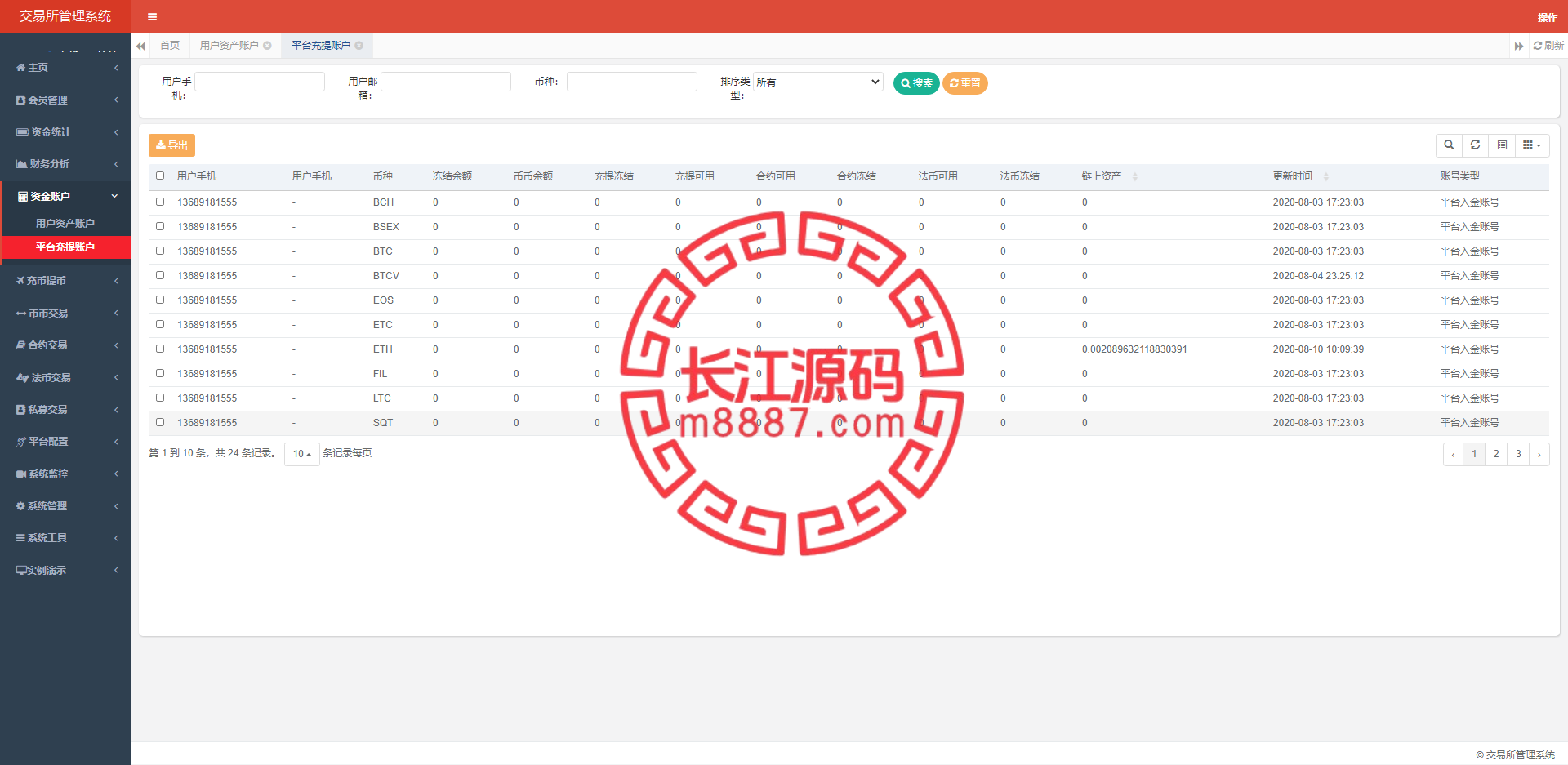Open the 10 records-per-page dropdown
The height and width of the screenshot is (765, 1568).
tap(302, 454)
